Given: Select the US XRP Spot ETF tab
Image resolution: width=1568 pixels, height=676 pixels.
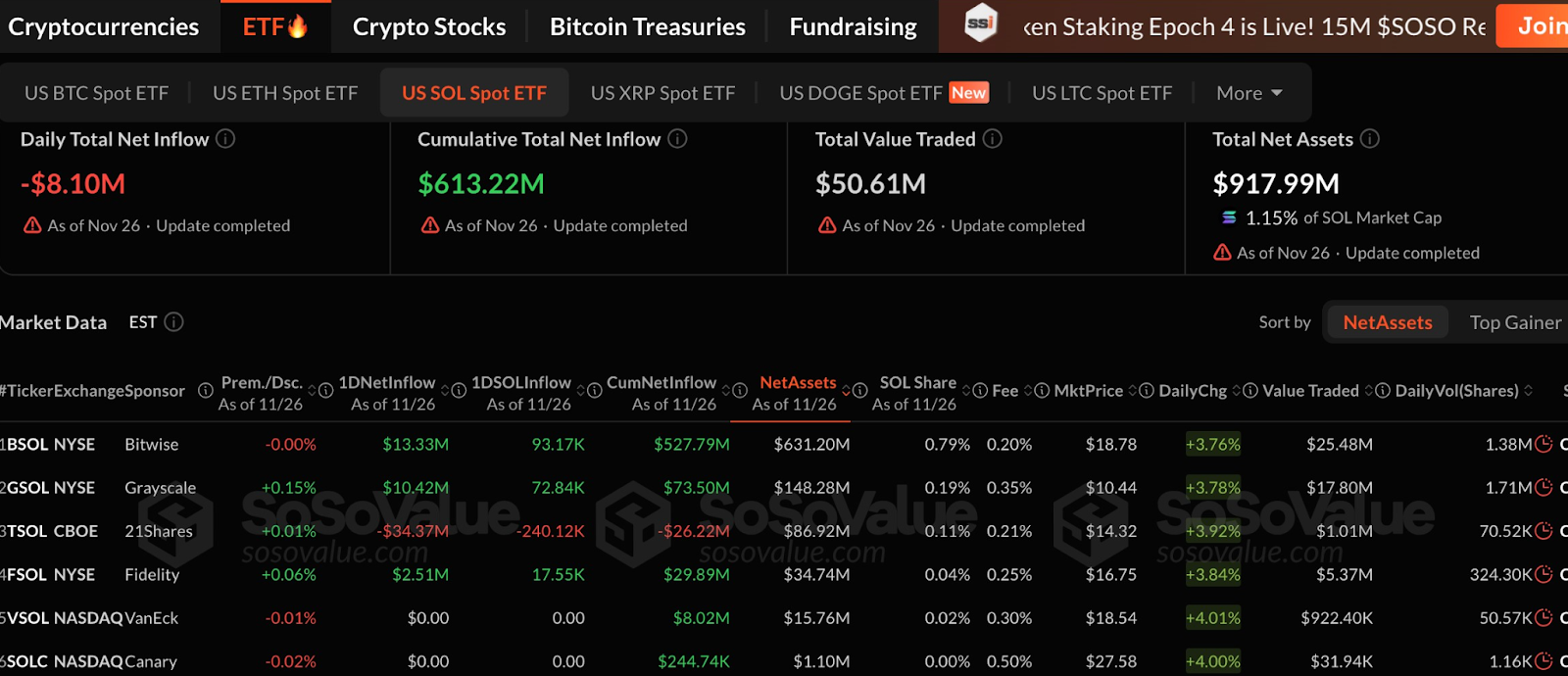Looking at the screenshot, I should pyautogui.click(x=662, y=93).
